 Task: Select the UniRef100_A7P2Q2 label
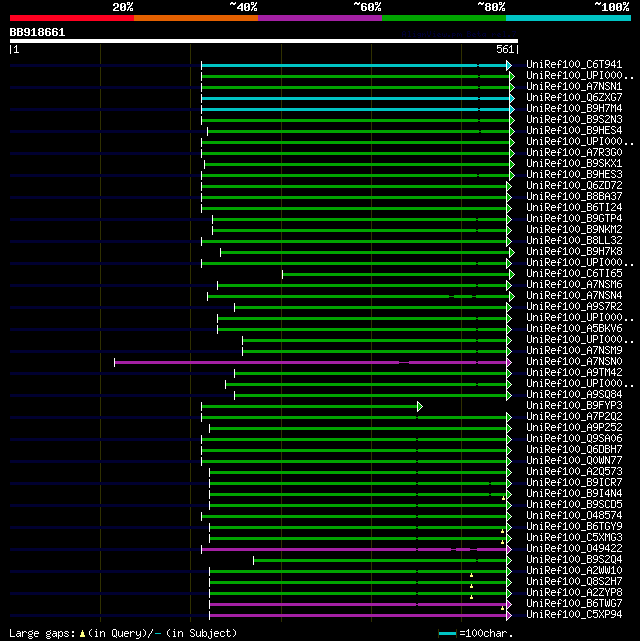click(x=574, y=417)
